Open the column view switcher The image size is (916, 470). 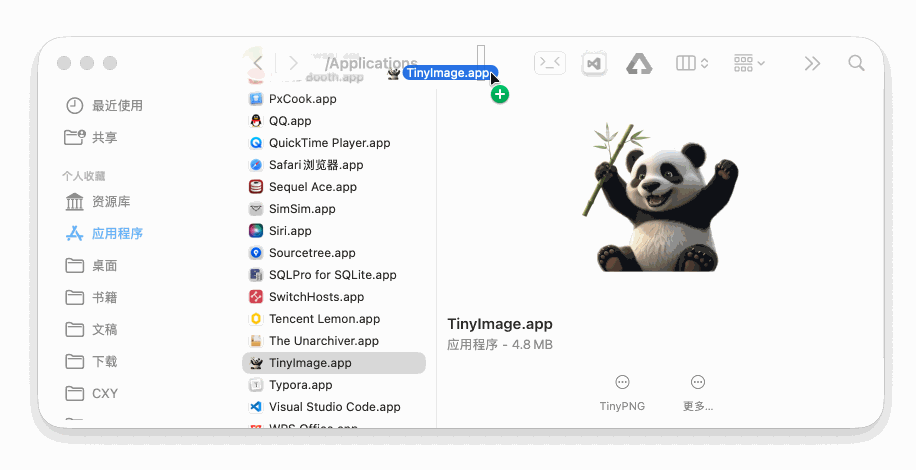tap(692, 63)
